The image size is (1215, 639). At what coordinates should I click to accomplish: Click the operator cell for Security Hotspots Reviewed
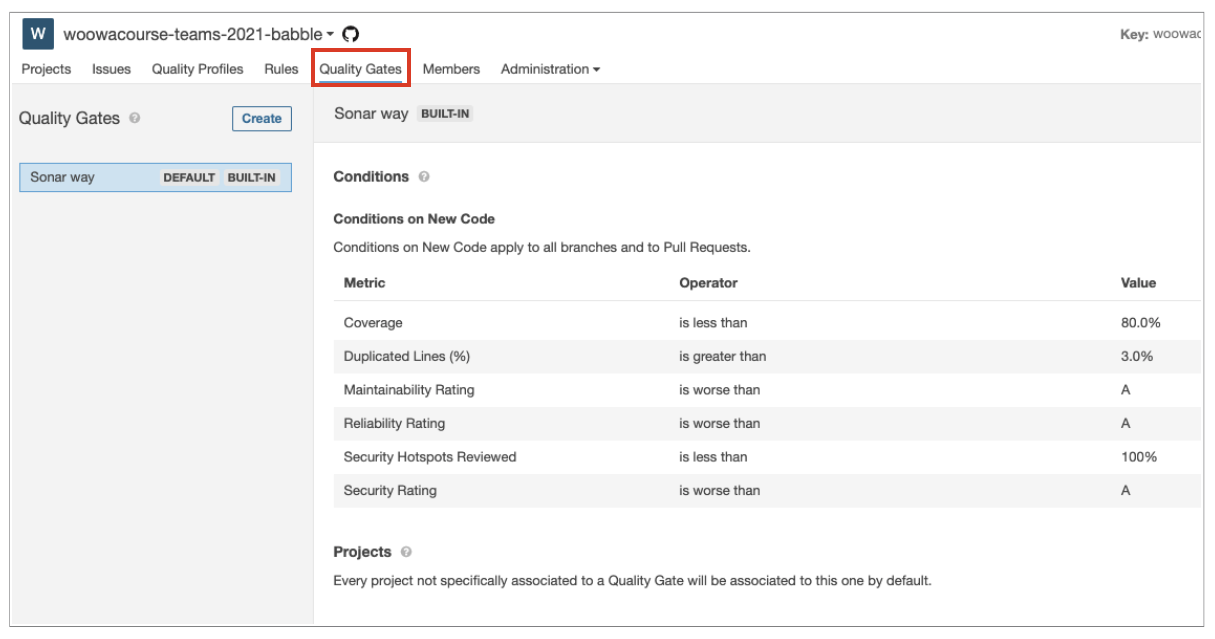[713, 457]
